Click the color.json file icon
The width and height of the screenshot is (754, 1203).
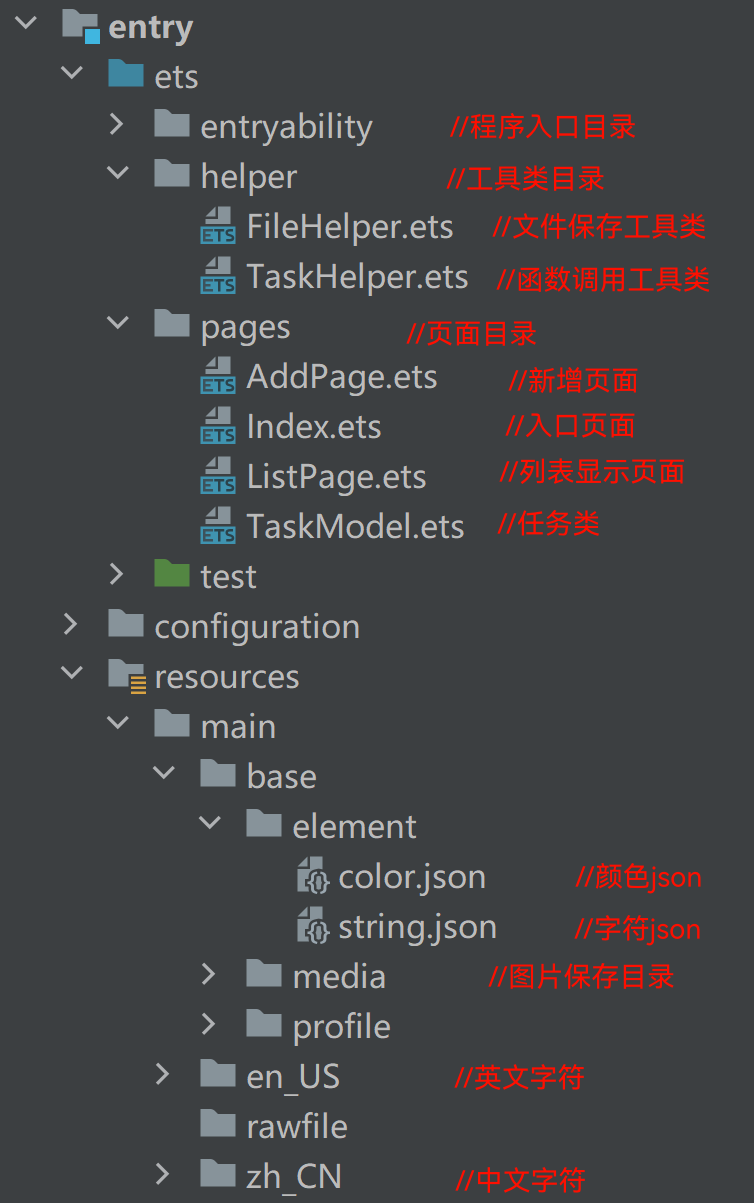313,877
